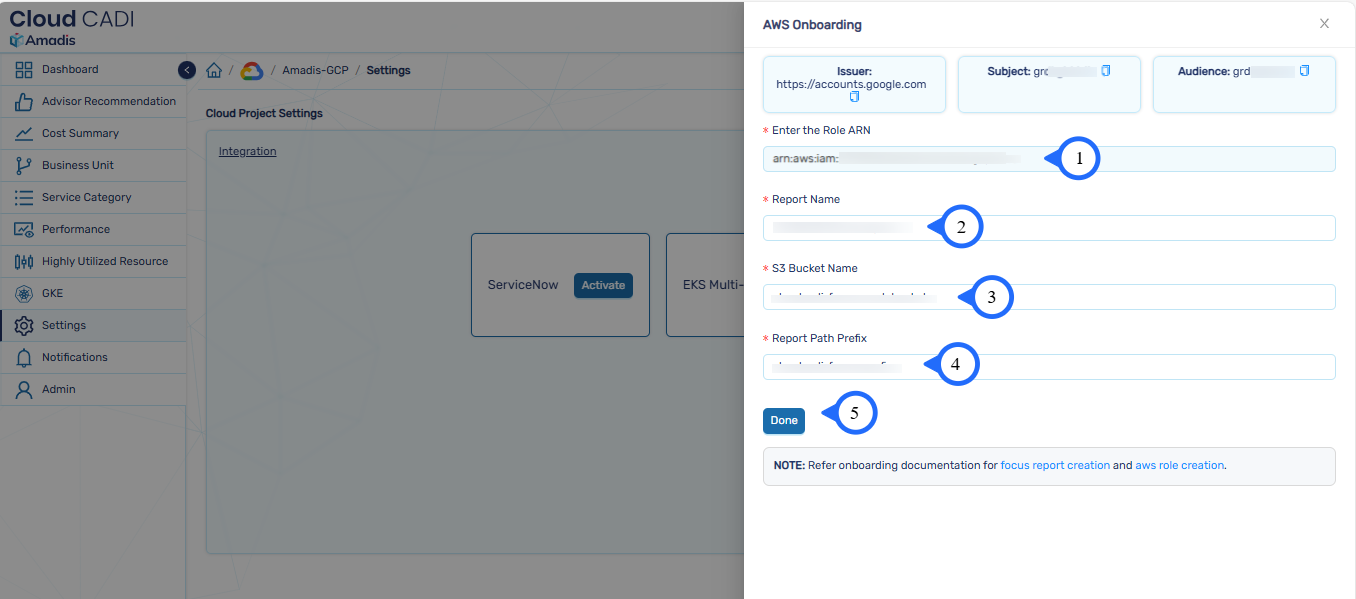Click the GKE Kubernetes icon
Viewport: 1356px width, 599px height.
click(x=24, y=294)
